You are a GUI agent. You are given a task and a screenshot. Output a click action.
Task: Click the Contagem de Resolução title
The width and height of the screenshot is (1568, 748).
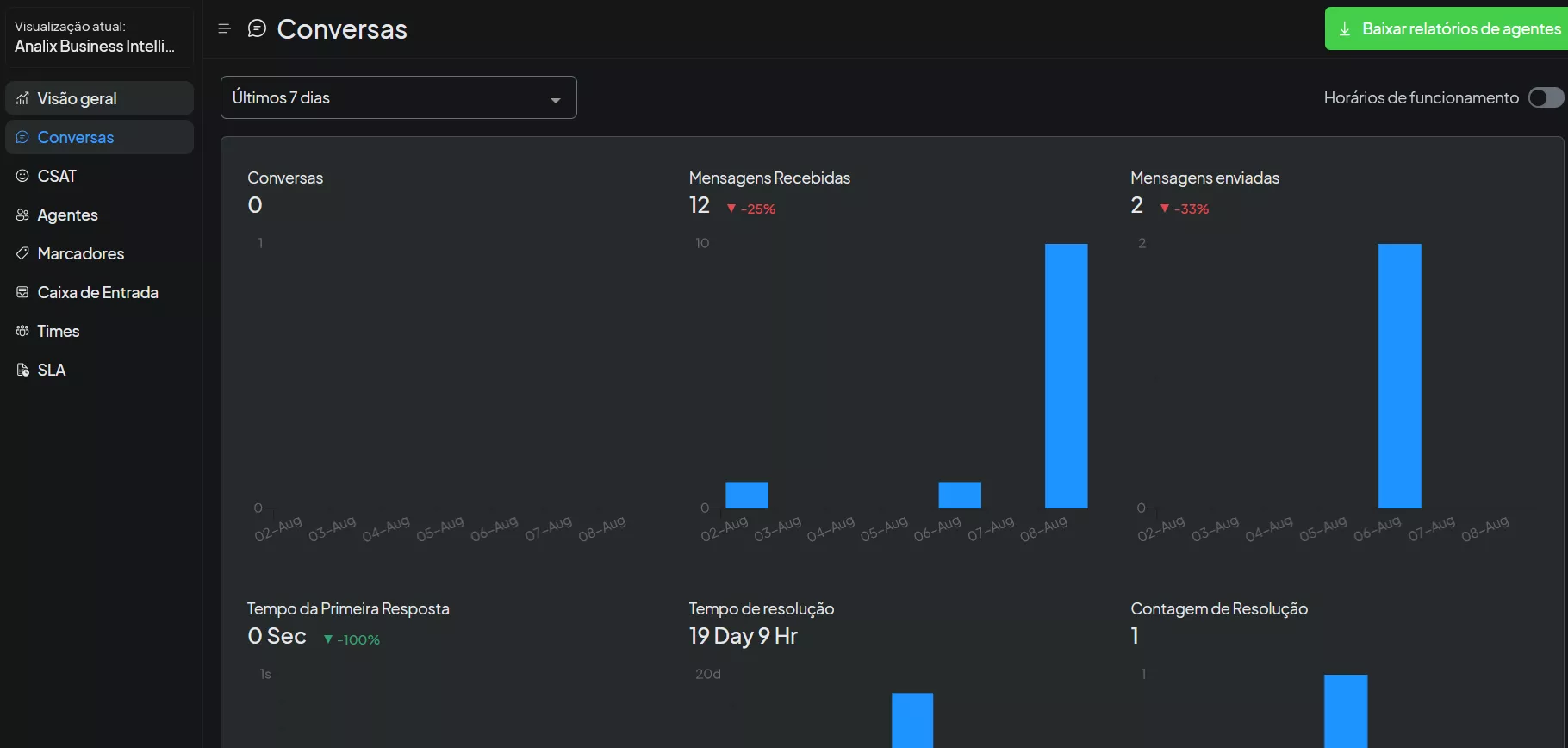tap(1219, 608)
